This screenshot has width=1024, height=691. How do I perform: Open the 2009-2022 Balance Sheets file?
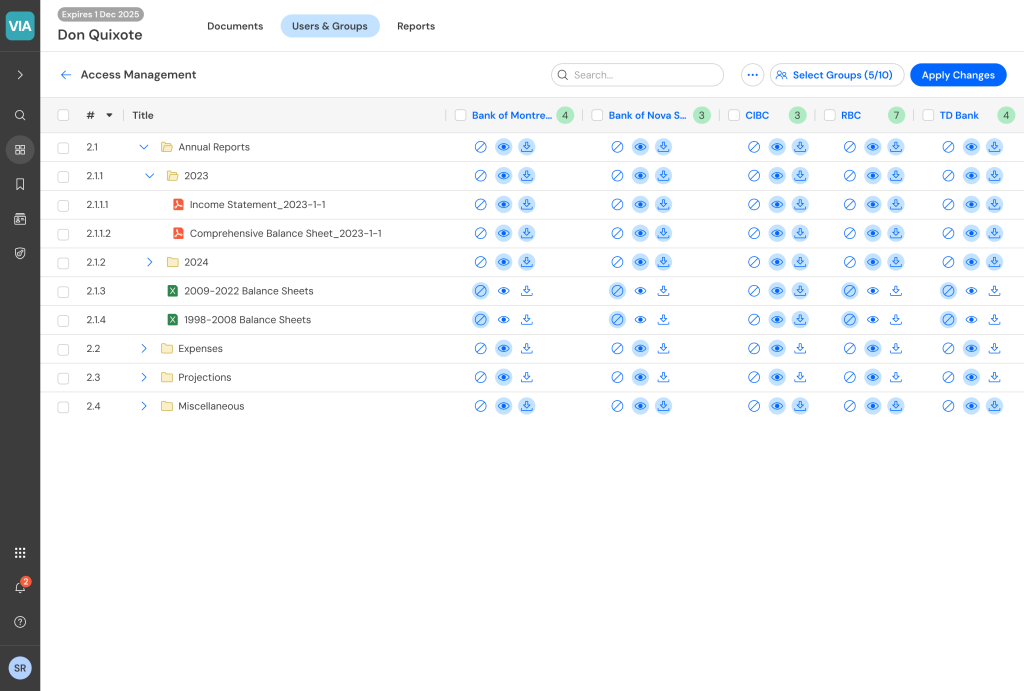click(249, 291)
